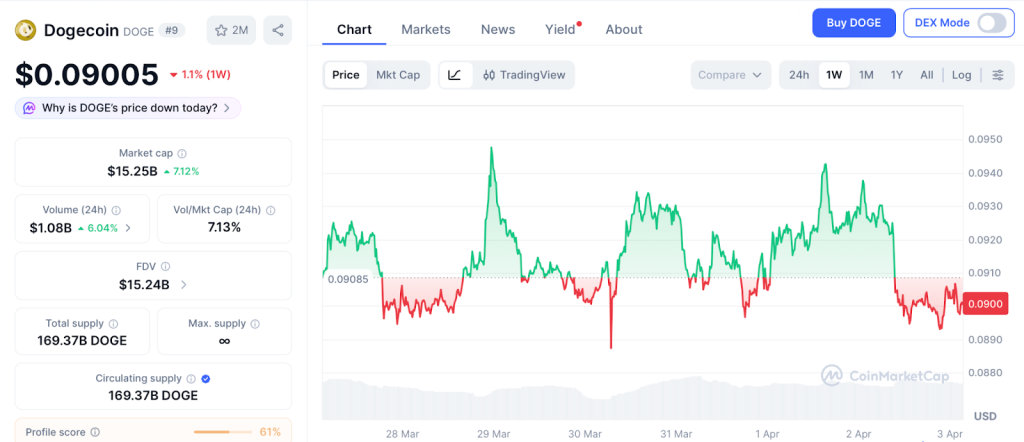Enable the DEX Mode toggle

click(x=991, y=23)
